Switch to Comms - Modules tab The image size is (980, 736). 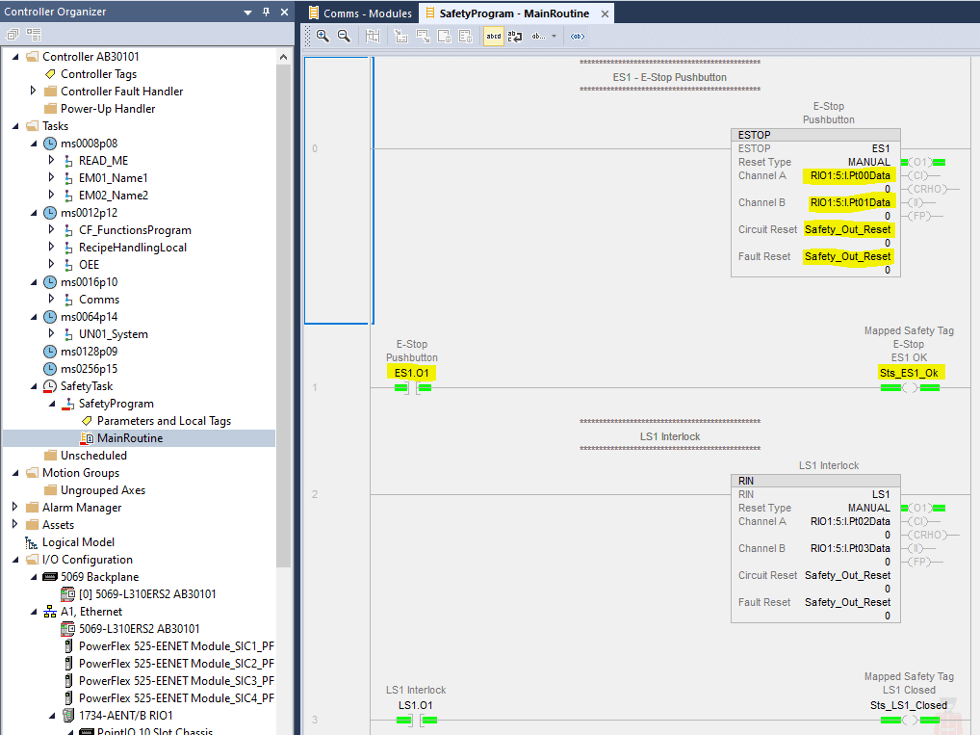point(361,13)
